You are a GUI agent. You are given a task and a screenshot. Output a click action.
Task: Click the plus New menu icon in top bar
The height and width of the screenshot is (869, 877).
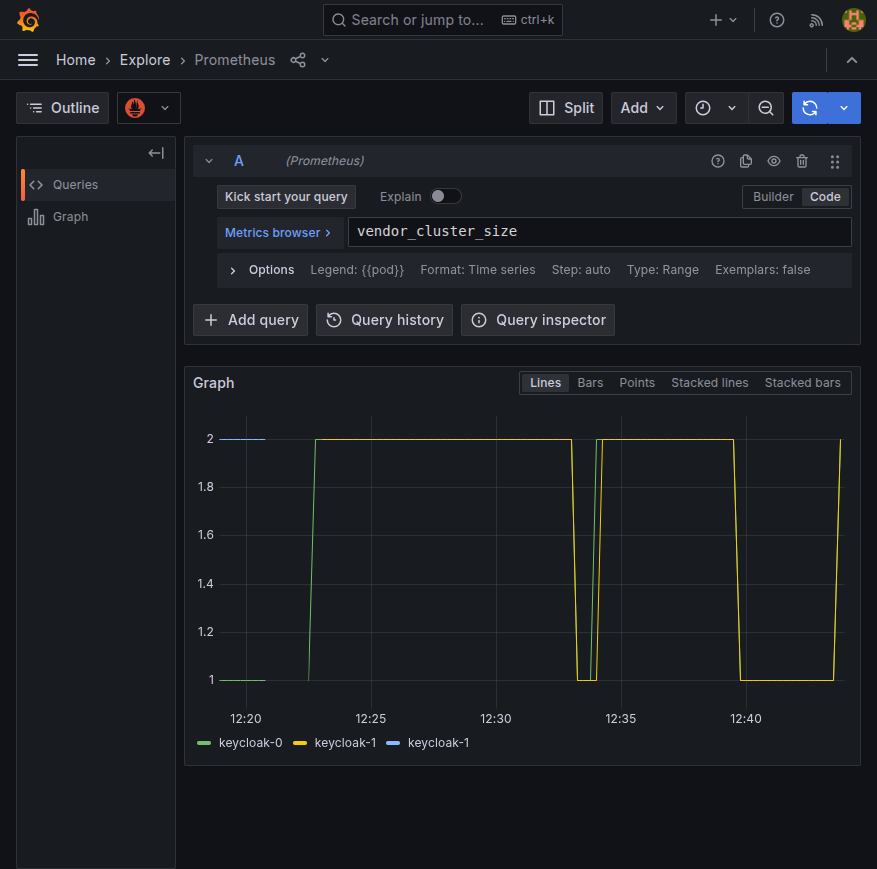coord(723,20)
